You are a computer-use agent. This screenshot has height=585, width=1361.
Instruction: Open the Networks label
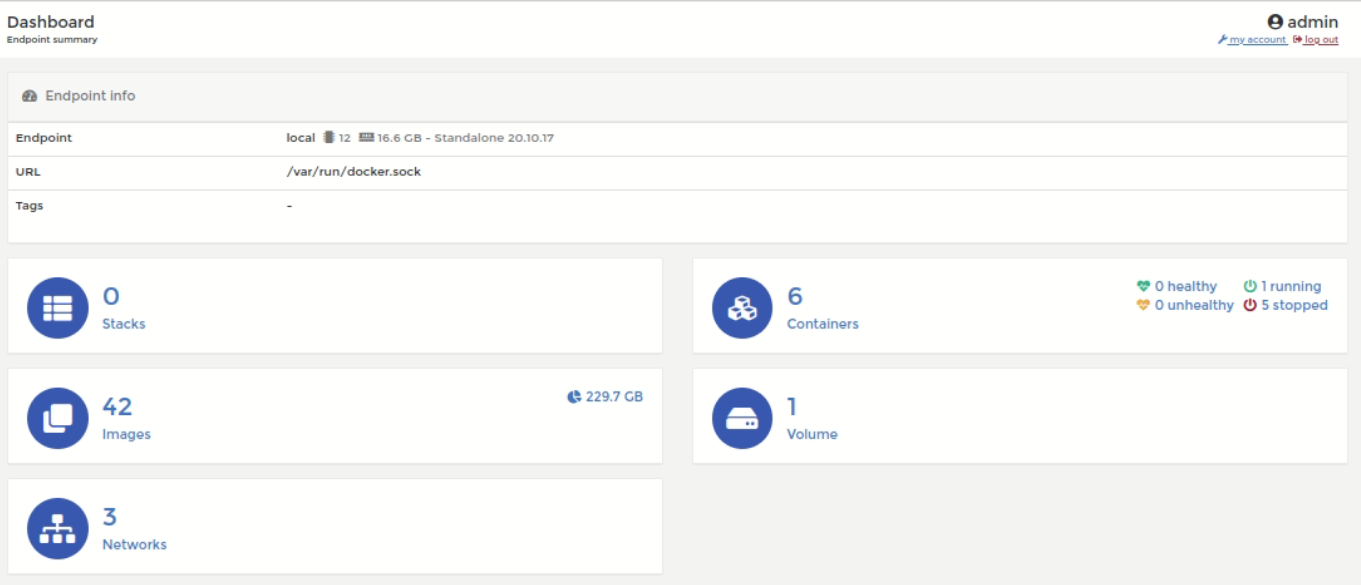click(x=134, y=544)
